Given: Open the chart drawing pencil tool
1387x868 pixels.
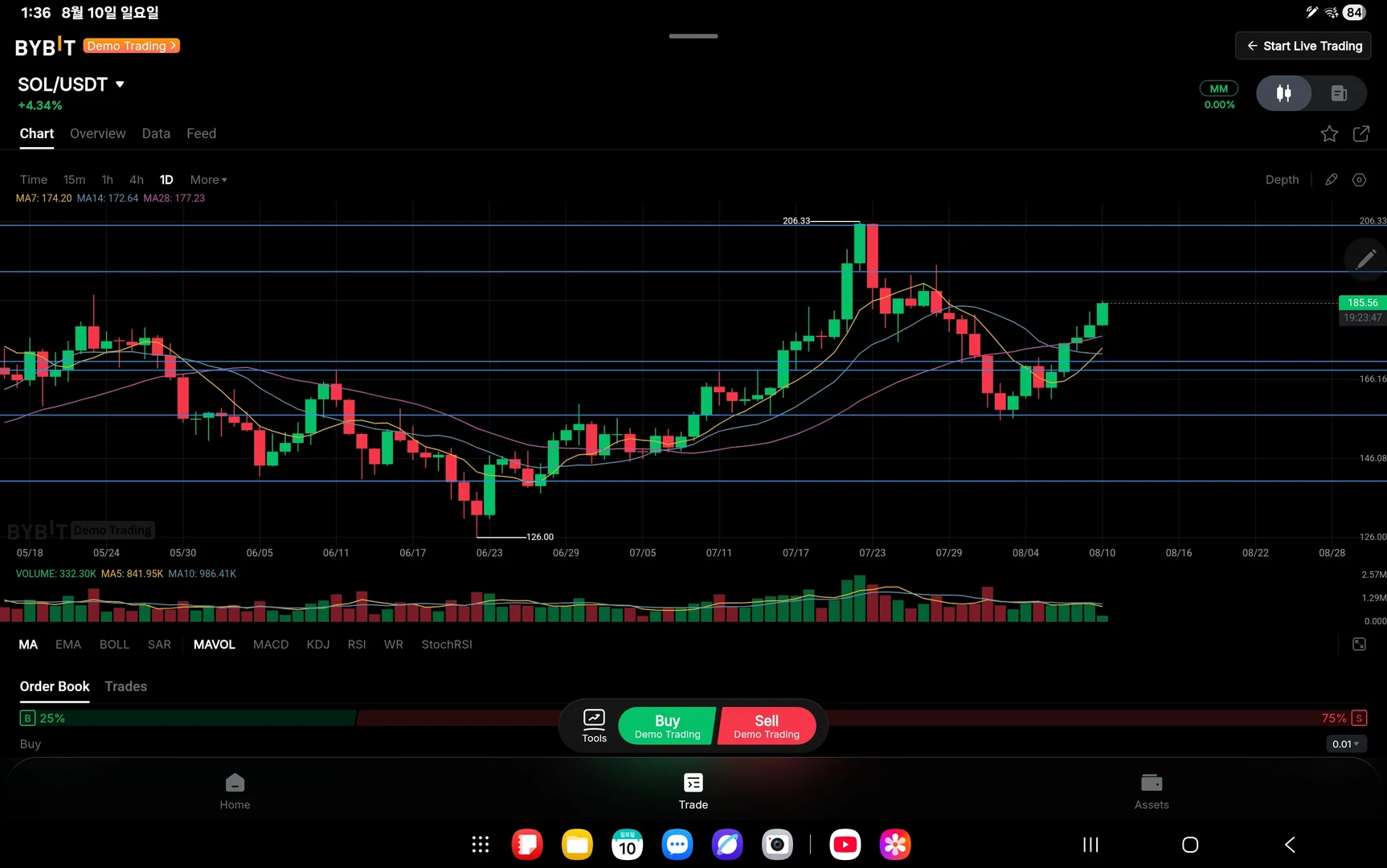Looking at the screenshot, I should coord(1332,179).
